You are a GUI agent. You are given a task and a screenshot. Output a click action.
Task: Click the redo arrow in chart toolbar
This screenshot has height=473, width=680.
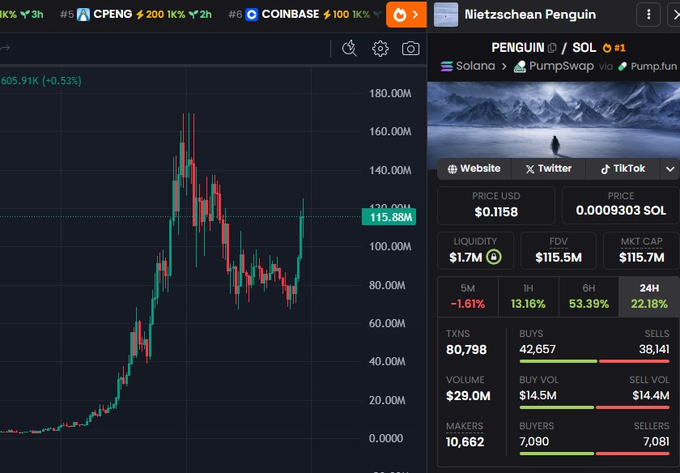point(5,48)
